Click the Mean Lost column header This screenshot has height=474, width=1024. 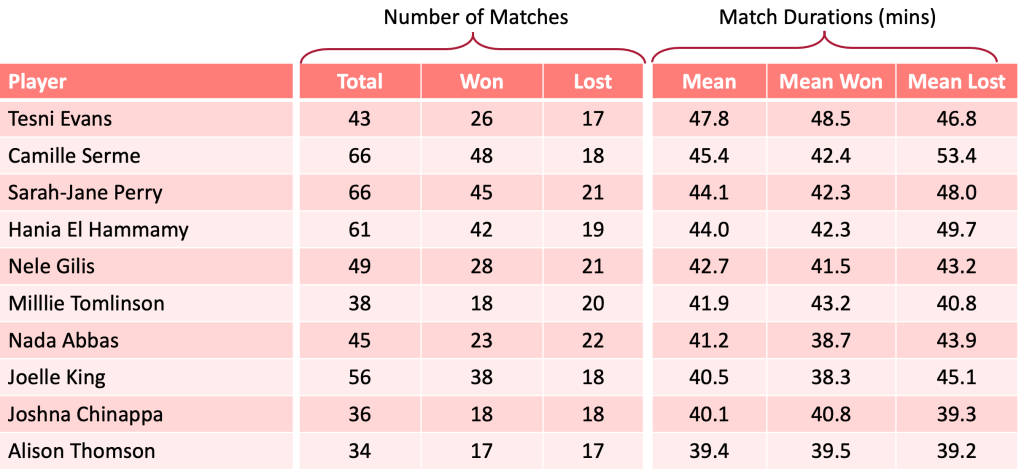[957, 82]
